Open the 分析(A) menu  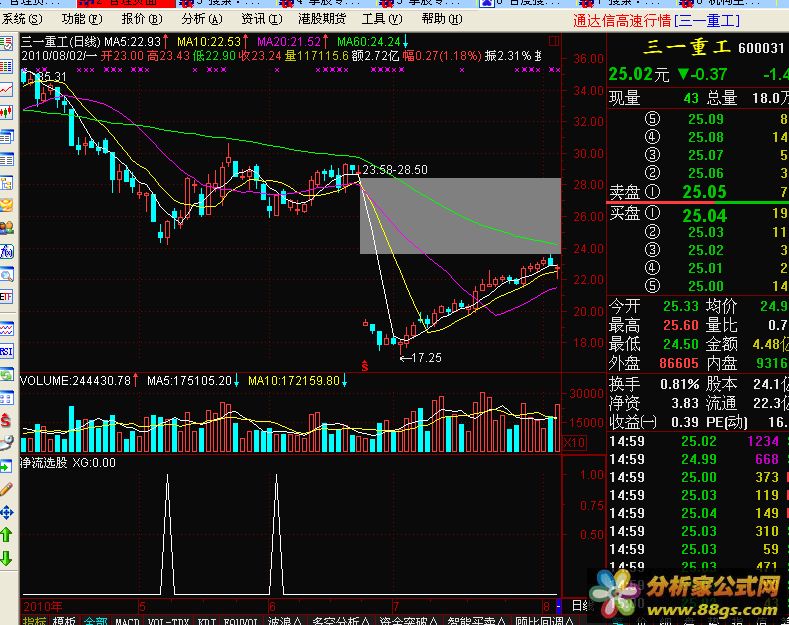202,19
